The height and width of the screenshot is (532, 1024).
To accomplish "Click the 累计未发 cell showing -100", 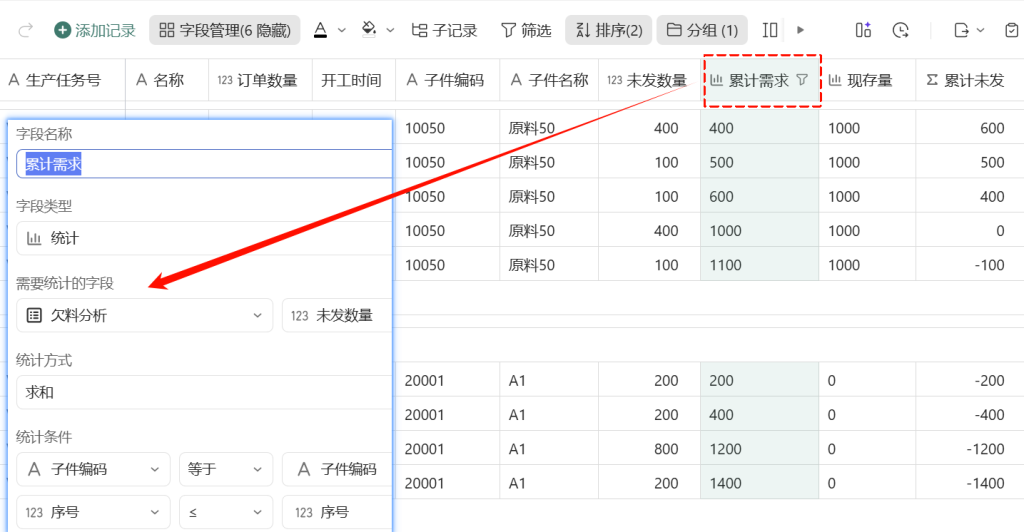I will point(970,264).
